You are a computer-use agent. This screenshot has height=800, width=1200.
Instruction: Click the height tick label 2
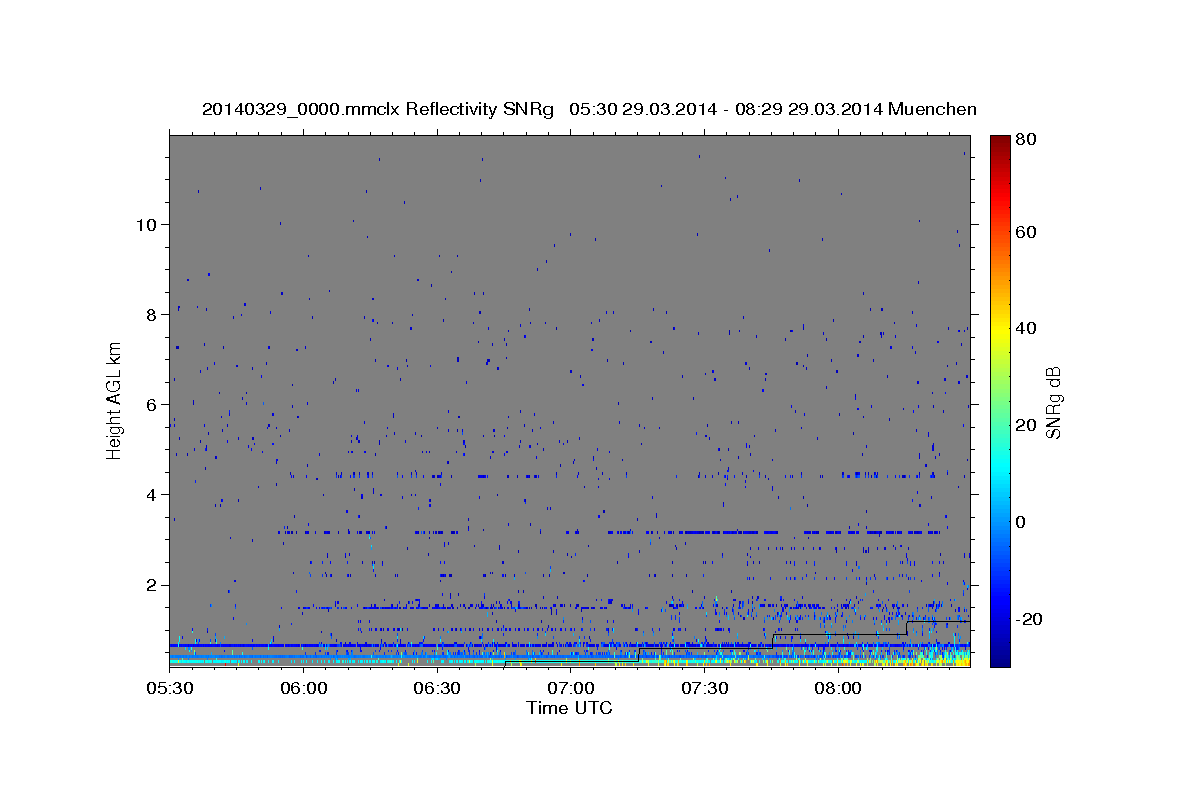point(150,585)
